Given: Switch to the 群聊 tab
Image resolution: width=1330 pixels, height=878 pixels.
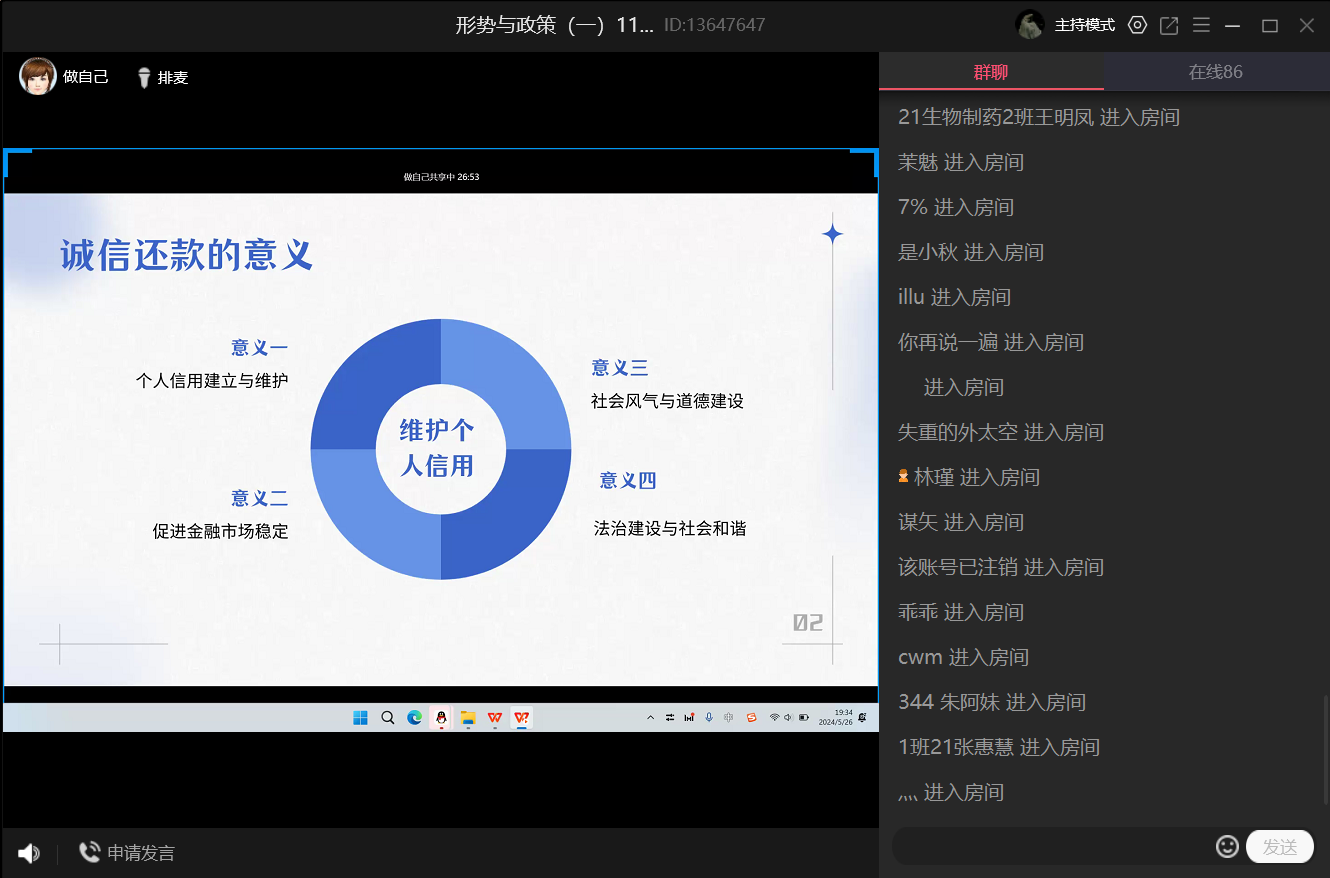Looking at the screenshot, I should (x=991, y=72).
